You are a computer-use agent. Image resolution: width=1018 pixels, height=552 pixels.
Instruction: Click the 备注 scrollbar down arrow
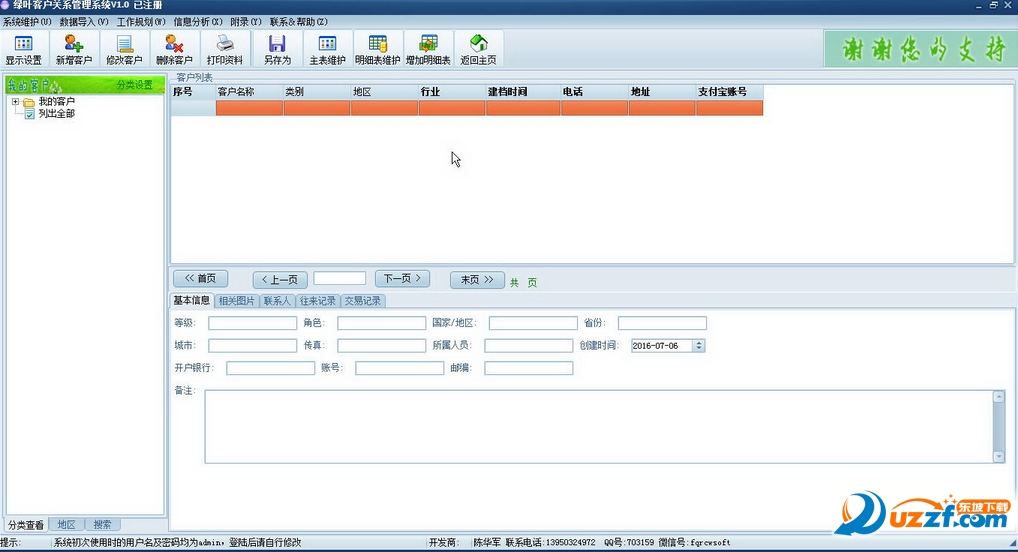point(999,457)
